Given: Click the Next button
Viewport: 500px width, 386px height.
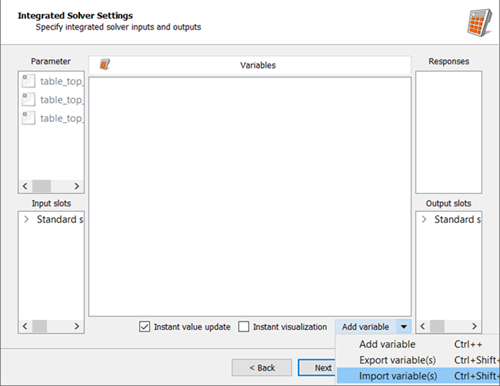Looking at the screenshot, I should (x=317, y=368).
